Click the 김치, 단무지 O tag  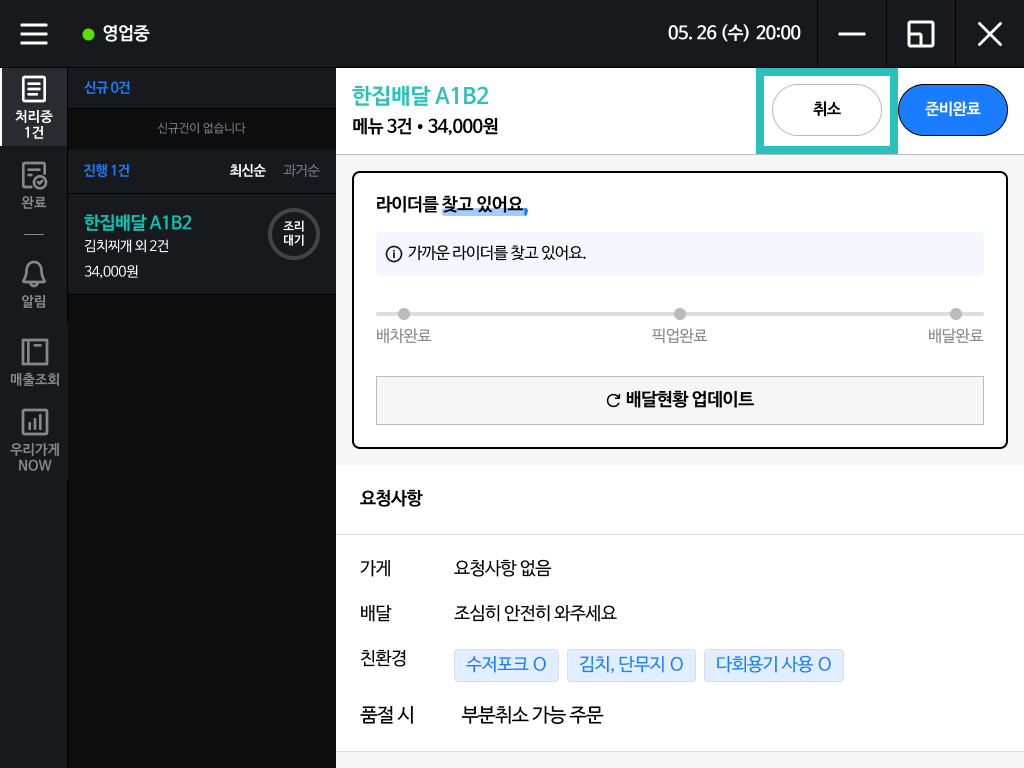click(631, 665)
